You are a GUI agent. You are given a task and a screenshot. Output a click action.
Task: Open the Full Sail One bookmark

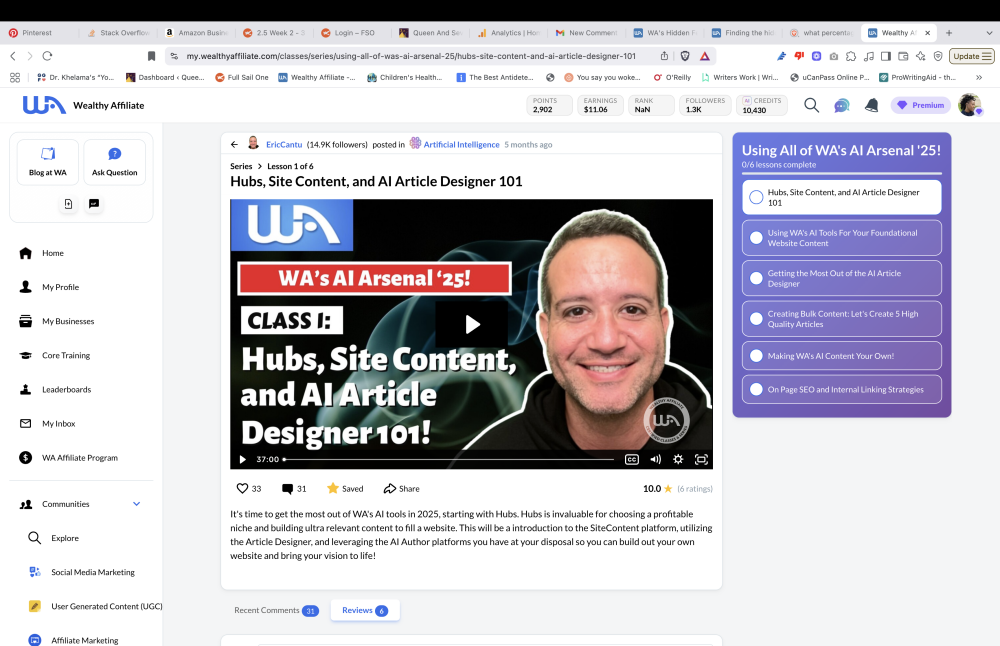click(x=242, y=77)
